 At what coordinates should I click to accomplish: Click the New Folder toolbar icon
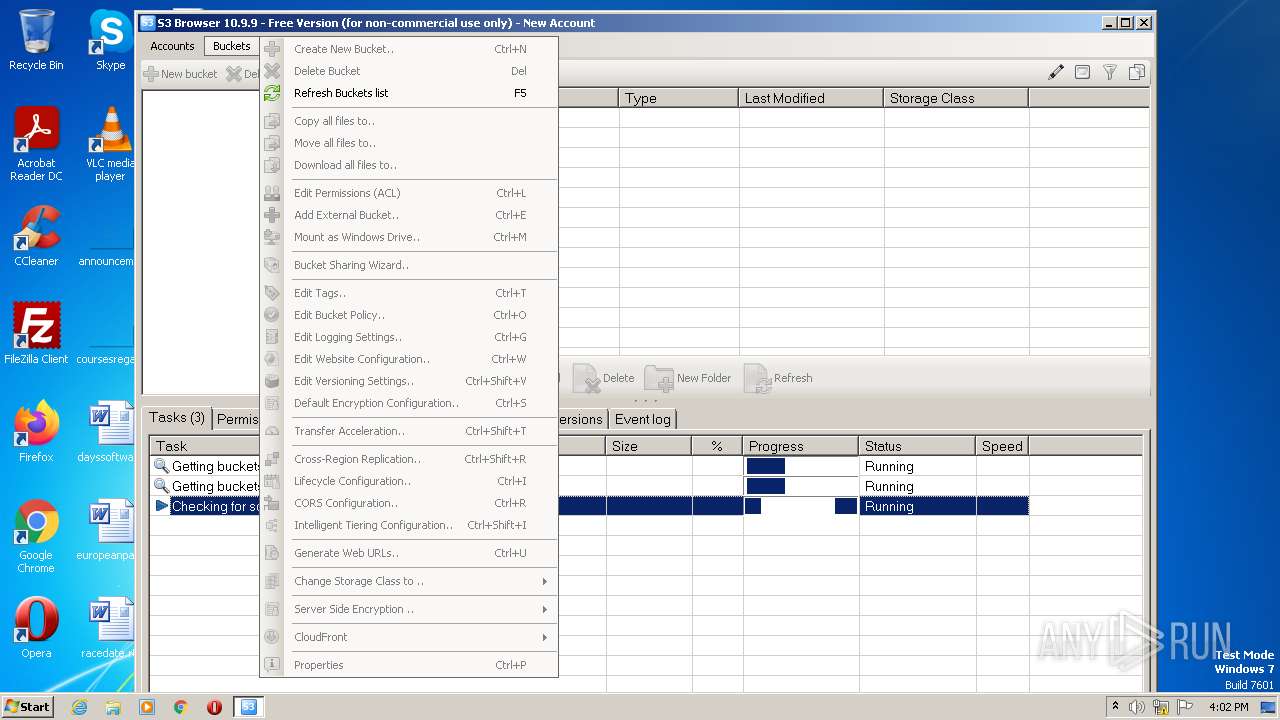tap(659, 378)
